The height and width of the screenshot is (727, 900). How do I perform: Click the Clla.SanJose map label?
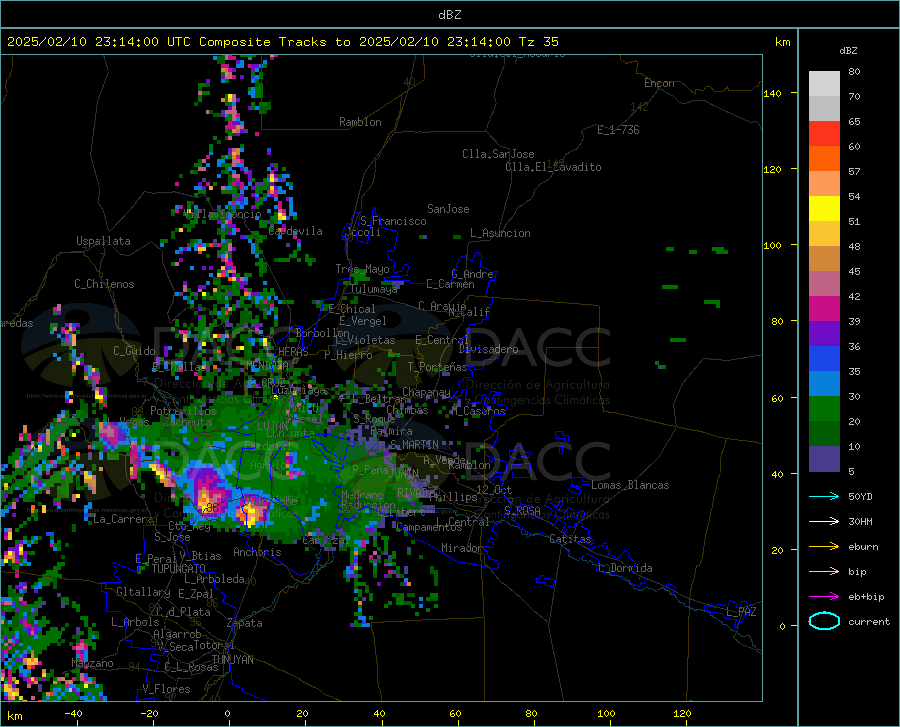[x=498, y=154]
